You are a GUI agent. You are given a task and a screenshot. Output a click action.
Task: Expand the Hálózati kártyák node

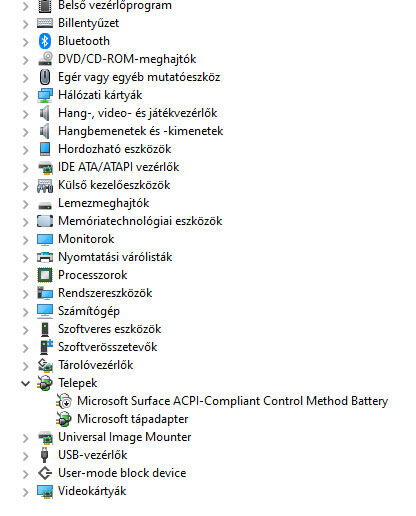25,96
